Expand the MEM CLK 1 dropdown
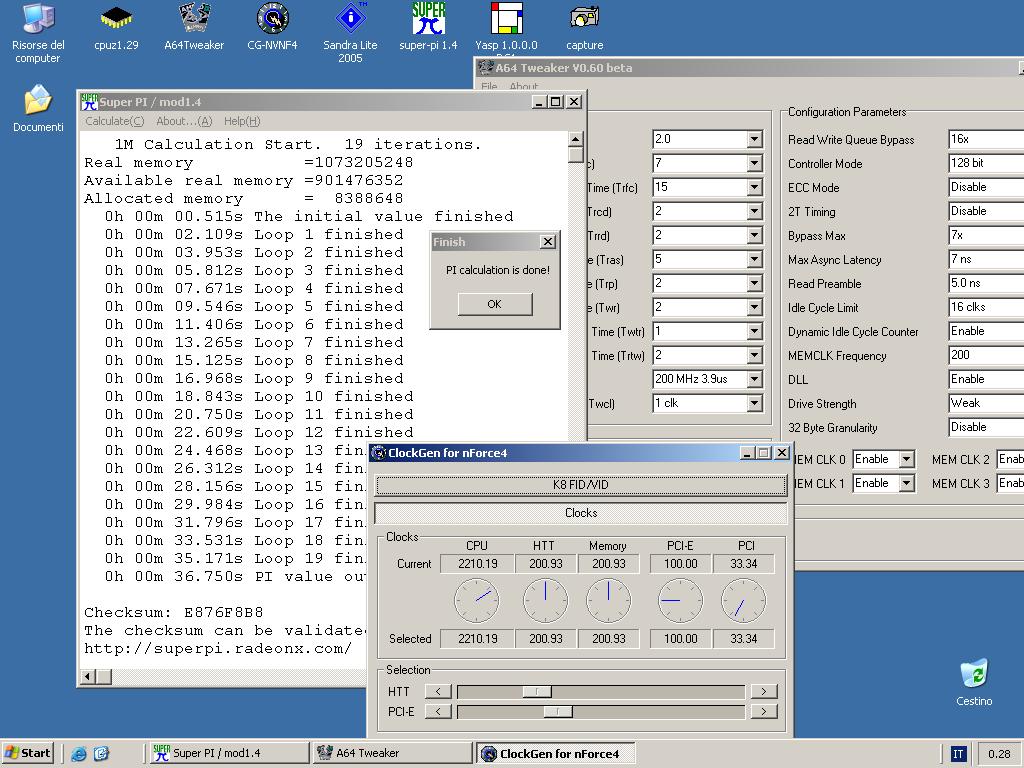The image size is (1024, 768). pos(906,483)
